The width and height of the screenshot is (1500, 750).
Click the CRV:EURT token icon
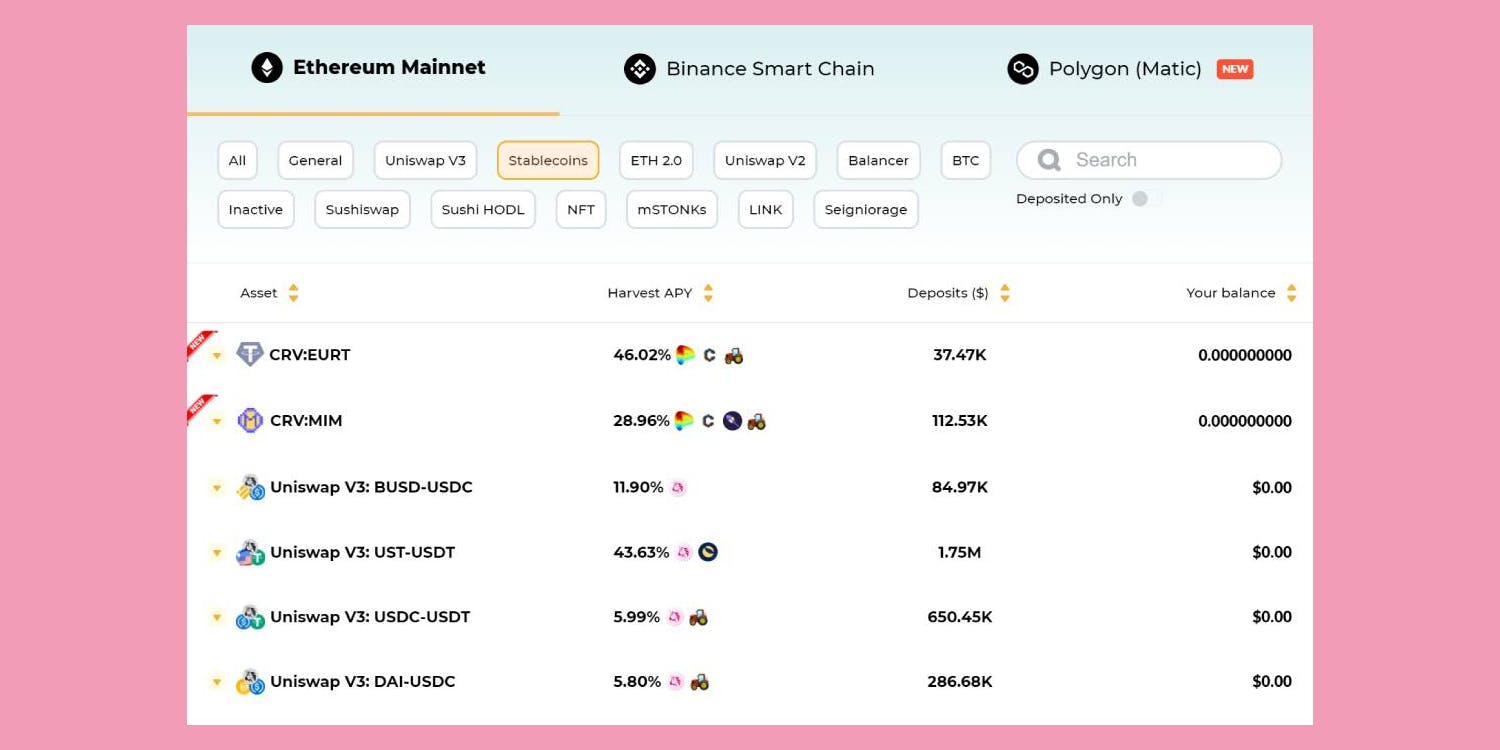point(250,354)
